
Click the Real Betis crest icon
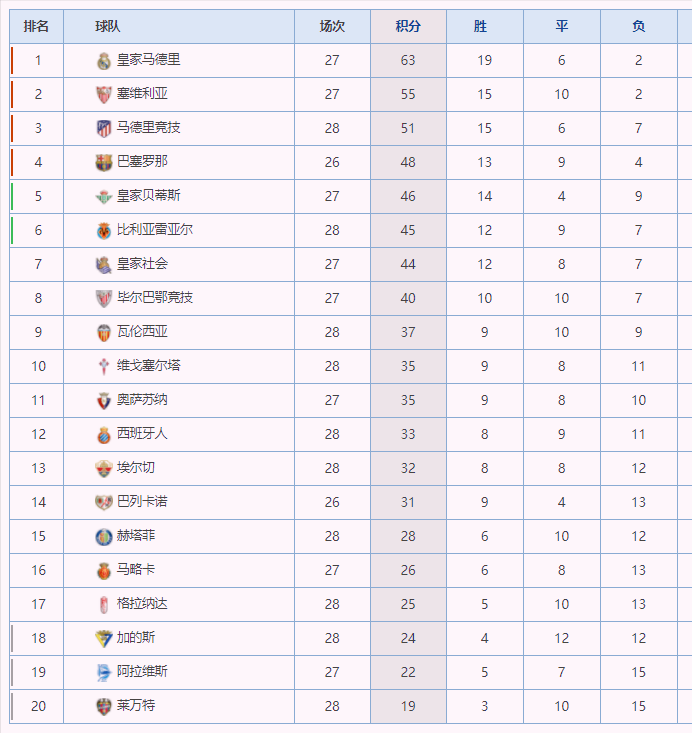pyautogui.click(x=104, y=197)
